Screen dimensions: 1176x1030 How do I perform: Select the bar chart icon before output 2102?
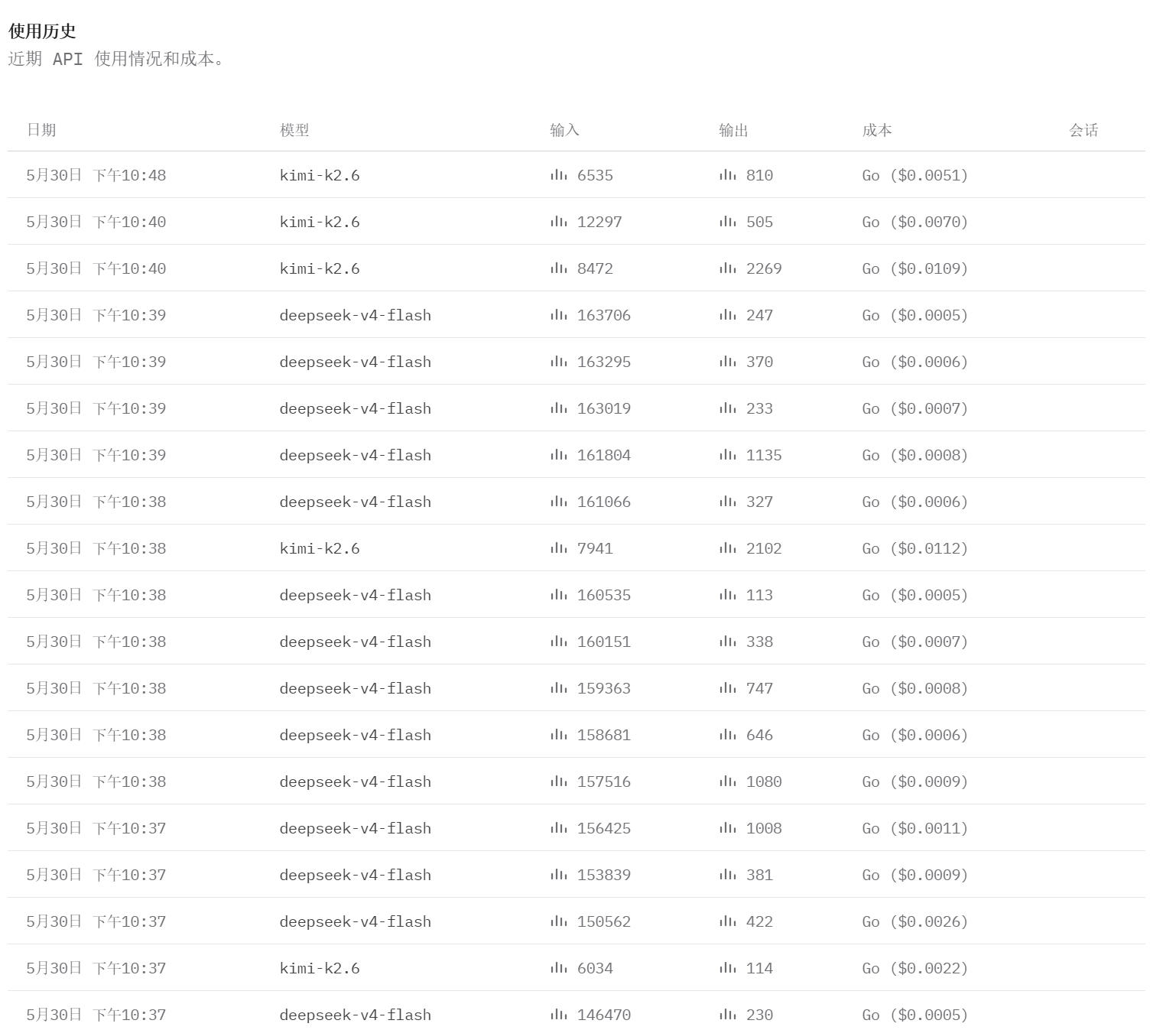tap(727, 548)
